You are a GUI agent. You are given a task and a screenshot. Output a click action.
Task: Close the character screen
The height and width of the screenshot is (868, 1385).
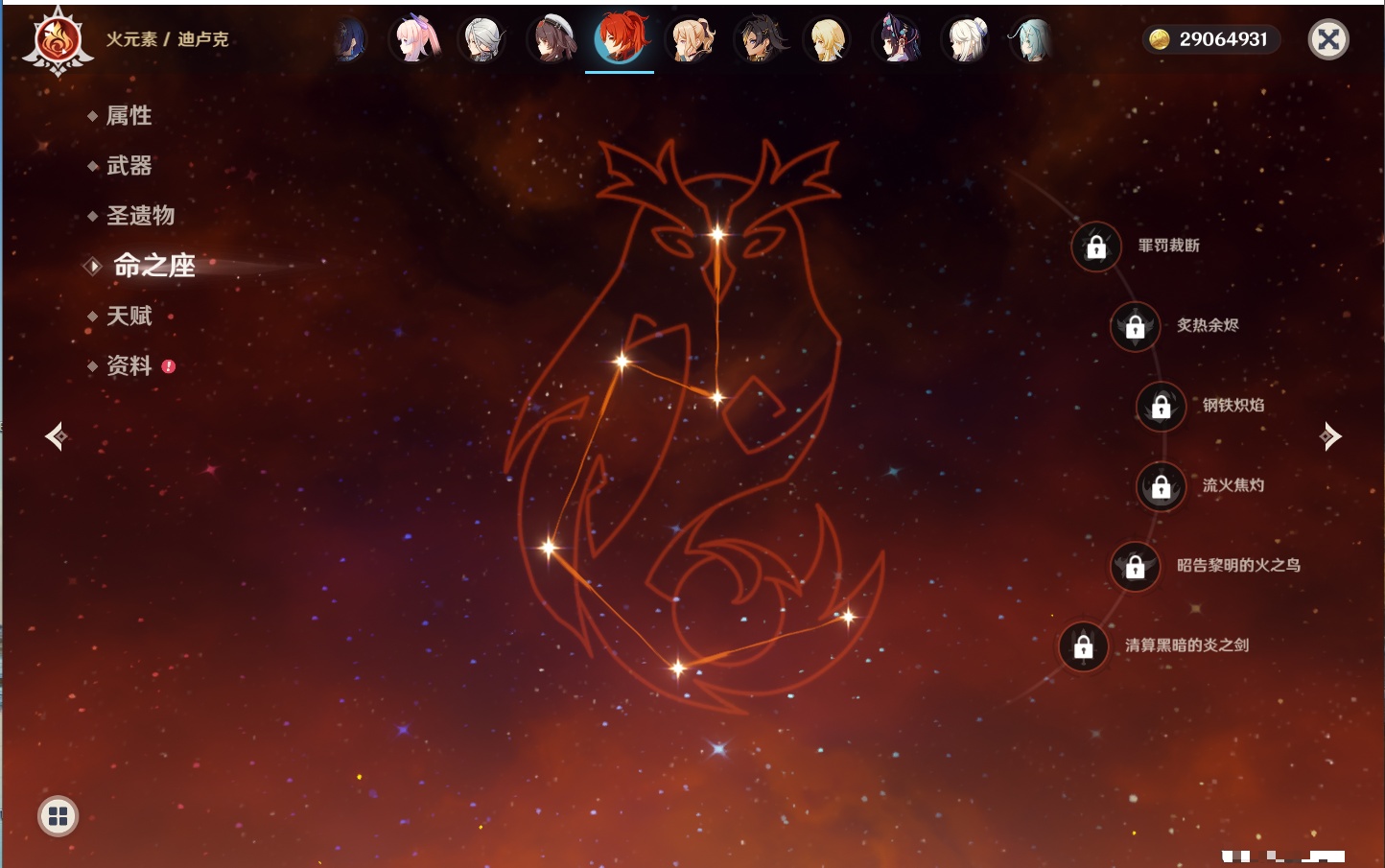click(x=1328, y=39)
